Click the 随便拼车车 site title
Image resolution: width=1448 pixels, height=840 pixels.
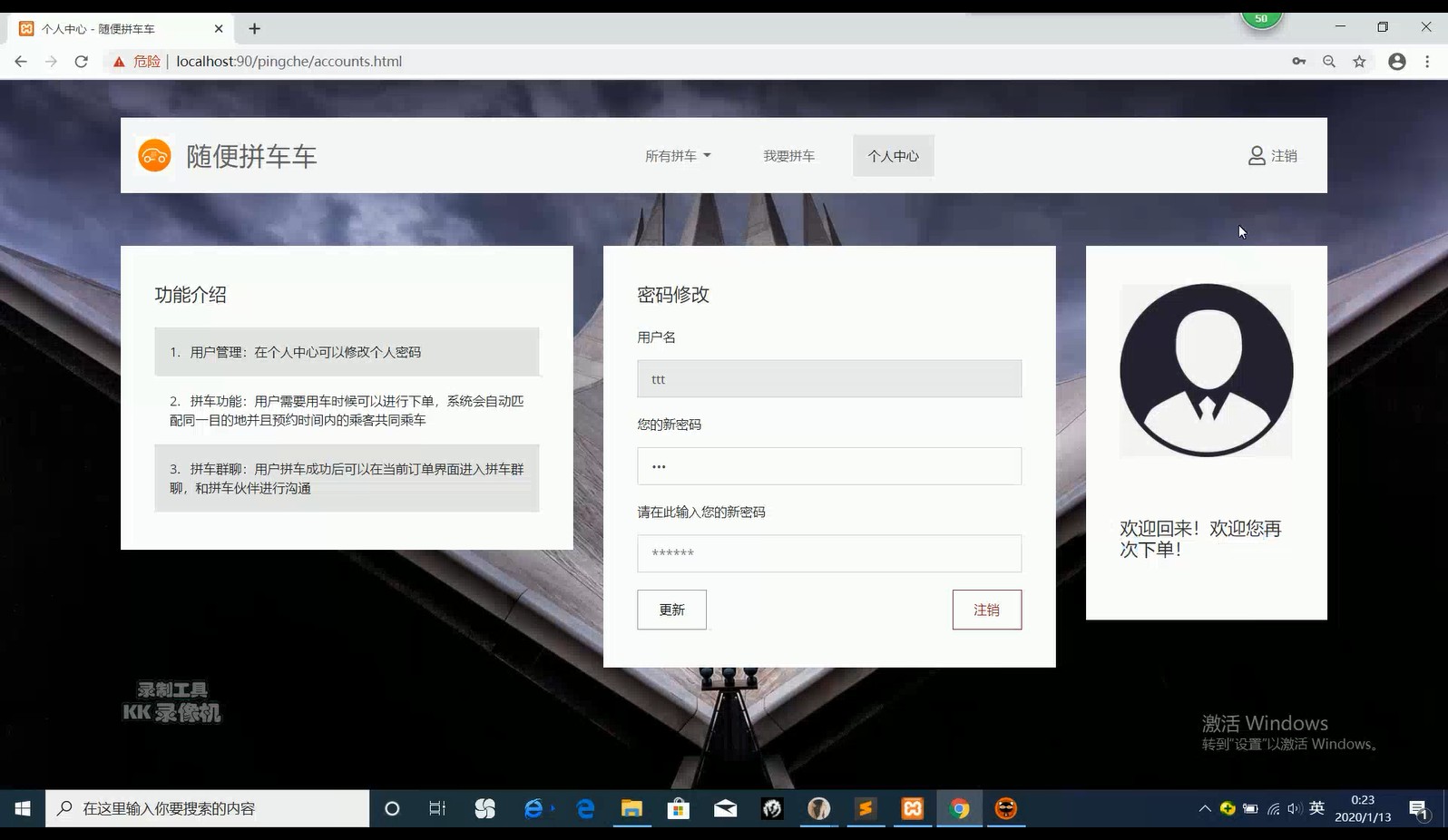251,156
